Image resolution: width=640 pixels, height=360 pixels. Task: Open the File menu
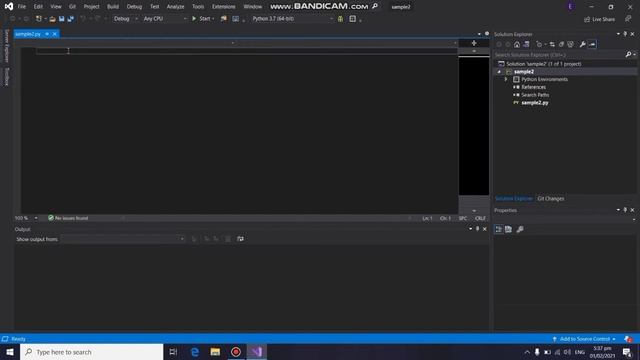click(22, 7)
